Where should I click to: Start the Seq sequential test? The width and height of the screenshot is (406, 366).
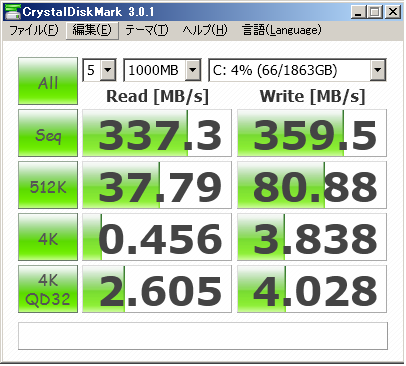click(x=48, y=133)
